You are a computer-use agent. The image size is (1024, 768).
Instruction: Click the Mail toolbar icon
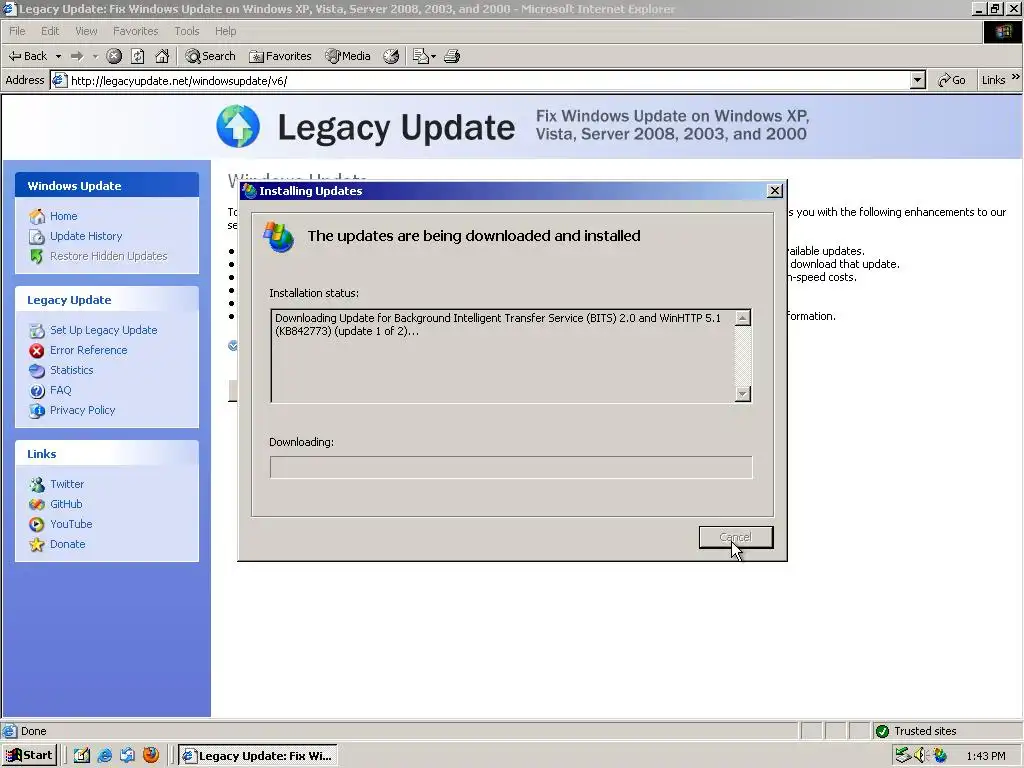point(421,56)
